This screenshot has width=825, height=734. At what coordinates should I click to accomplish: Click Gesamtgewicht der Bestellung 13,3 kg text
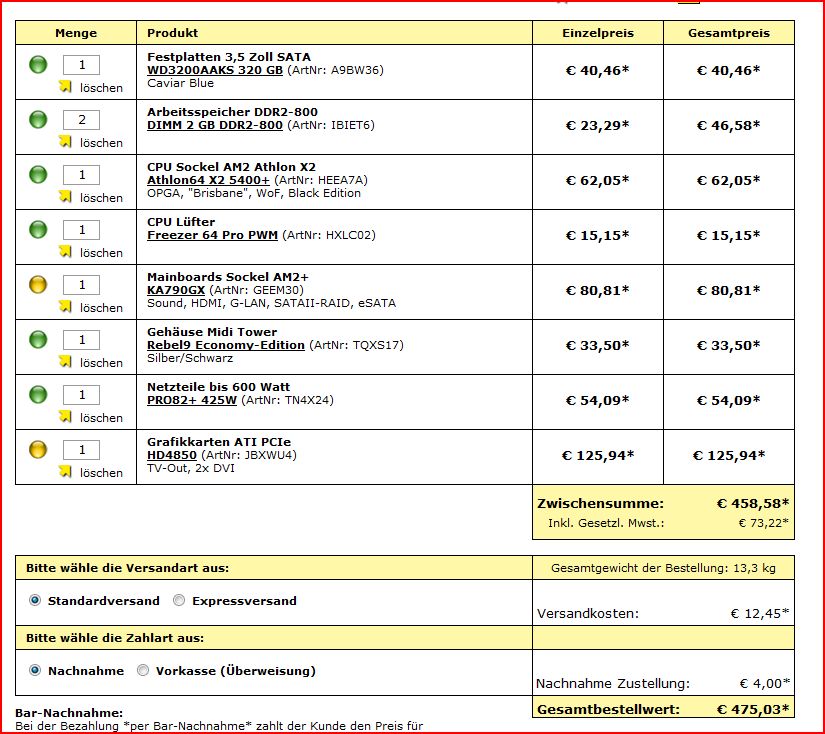pyautogui.click(x=663, y=568)
